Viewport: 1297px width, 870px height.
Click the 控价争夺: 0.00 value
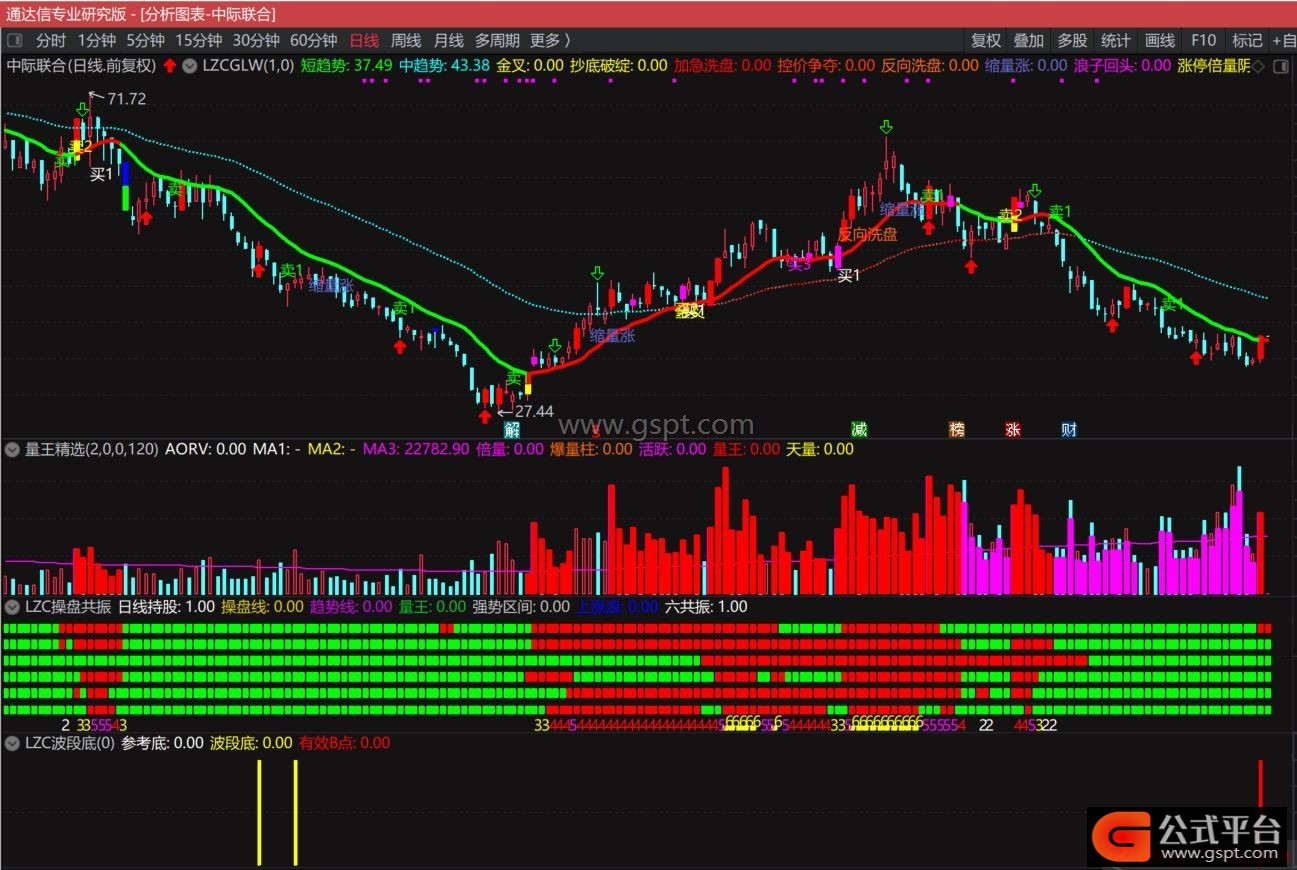tap(826, 66)
